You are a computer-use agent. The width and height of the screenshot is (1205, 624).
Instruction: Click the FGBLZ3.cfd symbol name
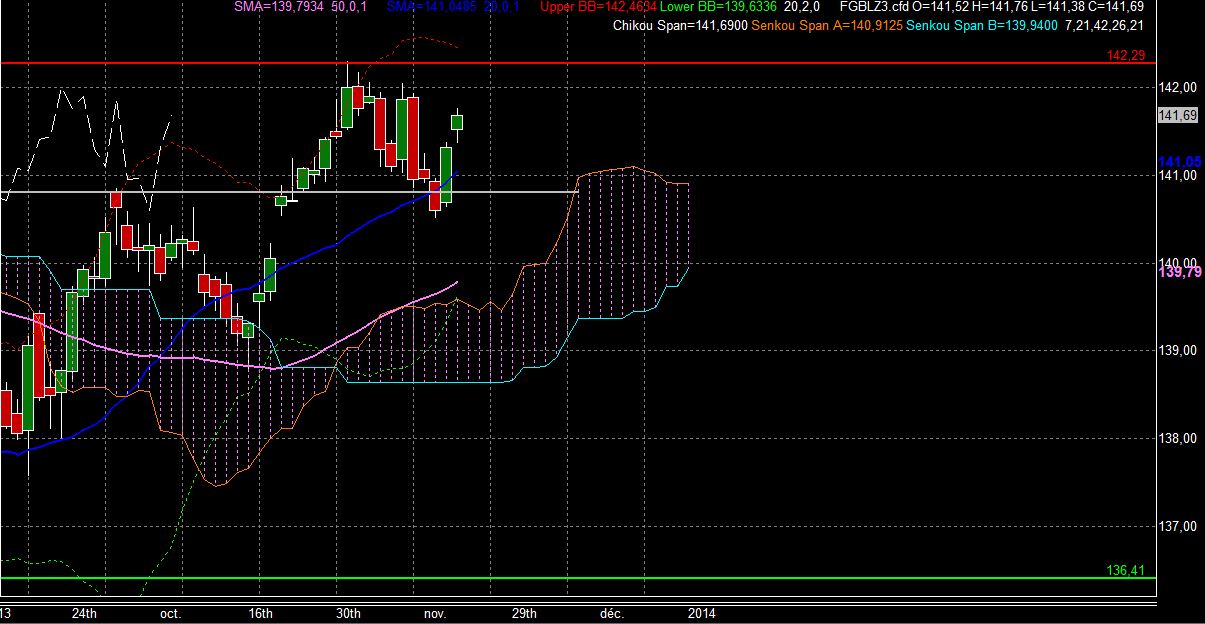tap(875, 7)
